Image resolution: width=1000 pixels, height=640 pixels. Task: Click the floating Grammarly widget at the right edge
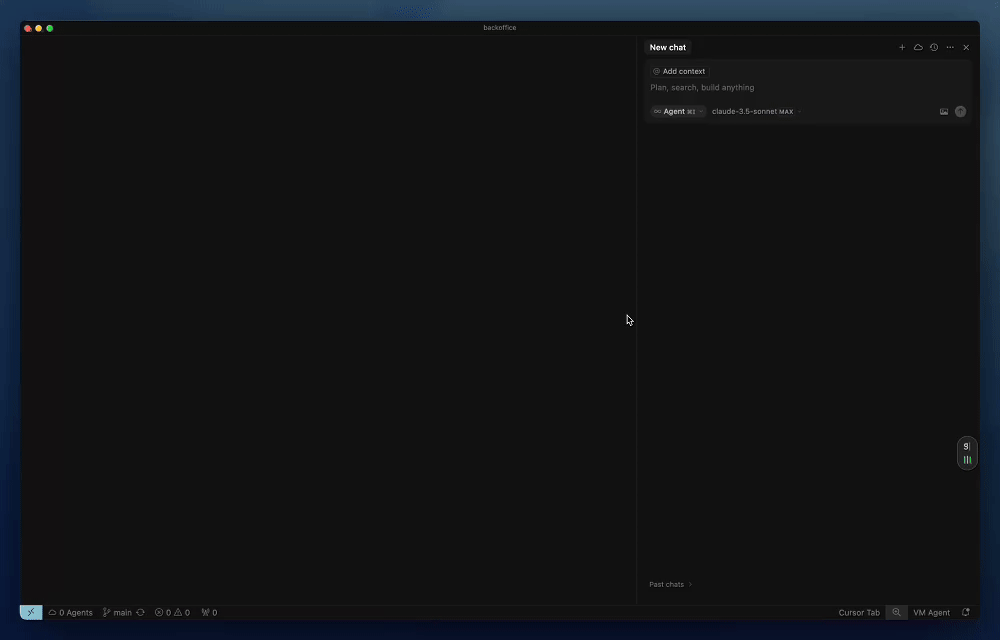[x=967, y=453]
